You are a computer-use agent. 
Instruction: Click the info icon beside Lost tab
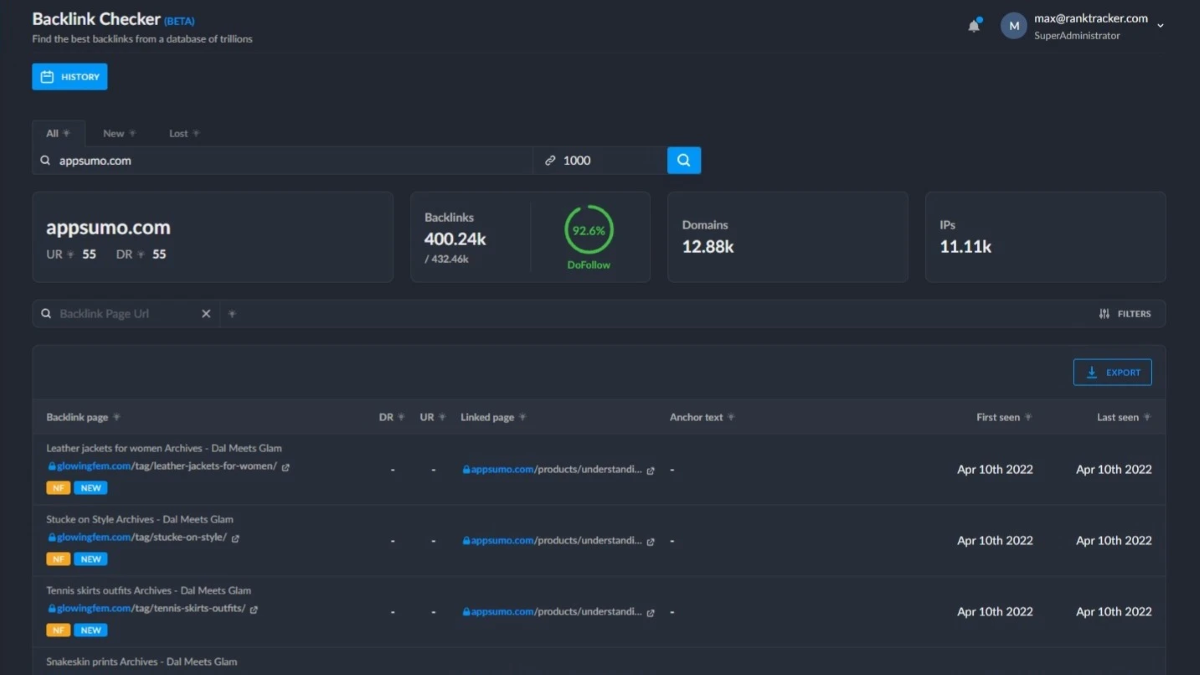pos(196,133)
